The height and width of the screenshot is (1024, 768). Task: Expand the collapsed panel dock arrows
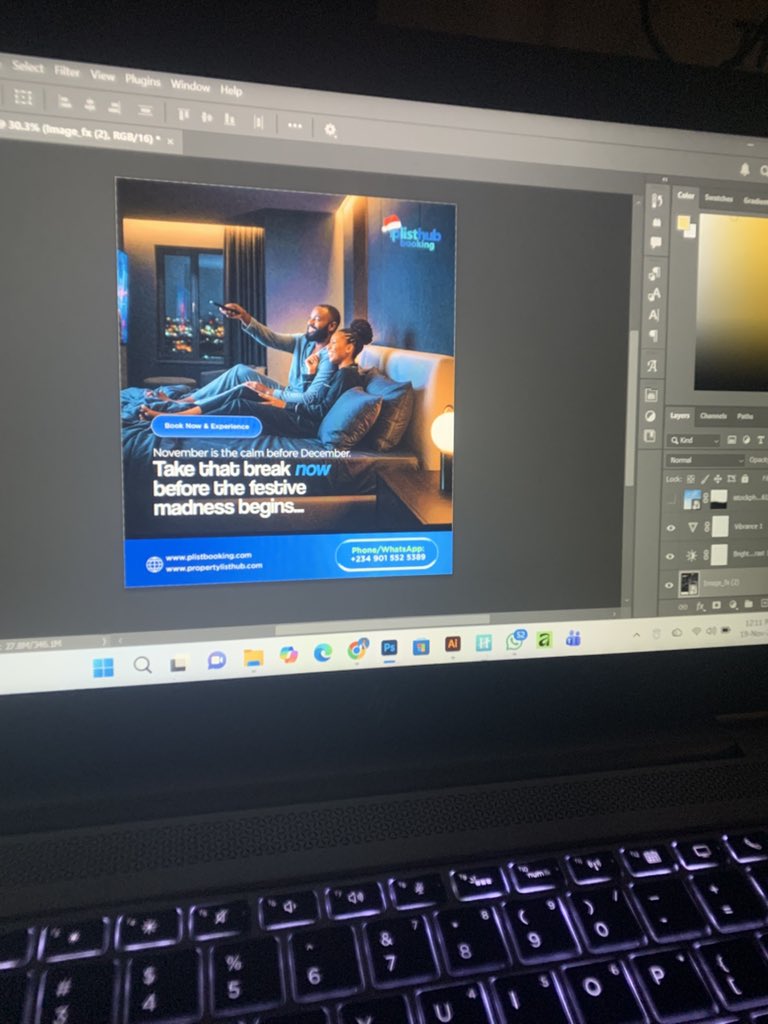pos(665,178)
